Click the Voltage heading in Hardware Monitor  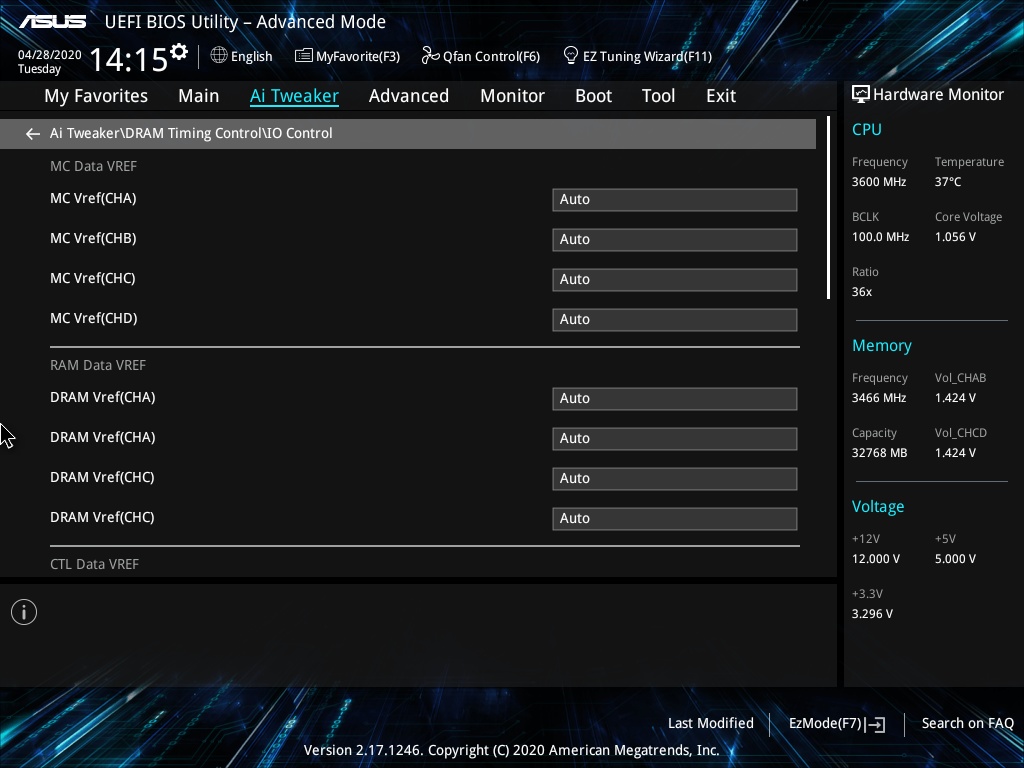pos(878,507)
